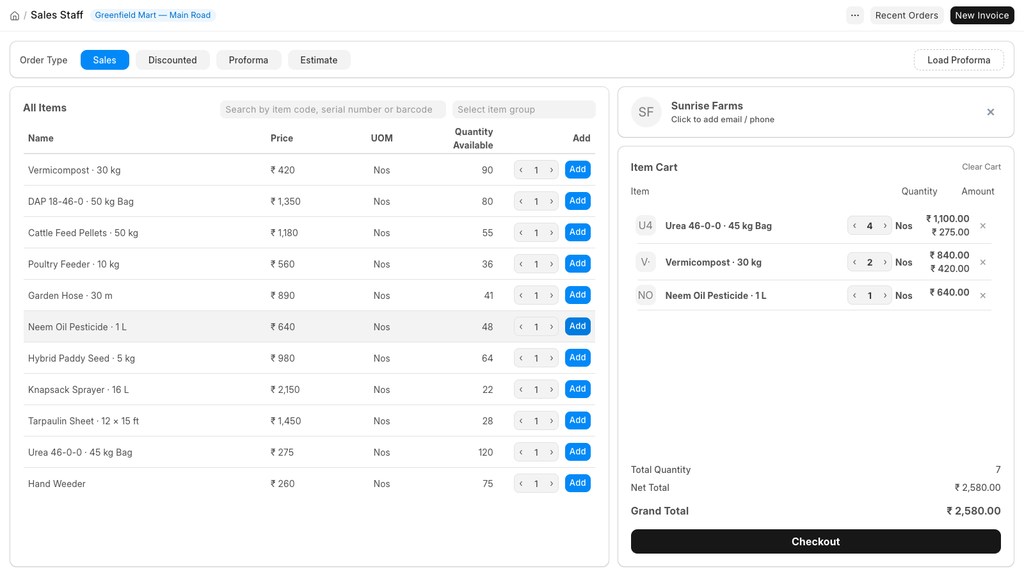Add Tarpaulin Sheet to cart
This screenshot has width=1024, height=576.
tap(577, 421)
